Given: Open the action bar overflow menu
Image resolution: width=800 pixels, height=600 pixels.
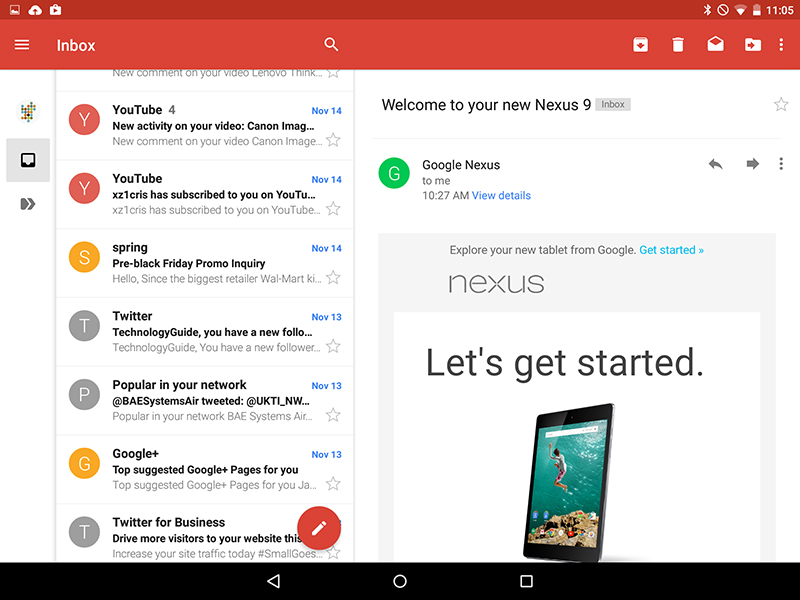Looking at the screenshot, I should (x=781, y=44).
